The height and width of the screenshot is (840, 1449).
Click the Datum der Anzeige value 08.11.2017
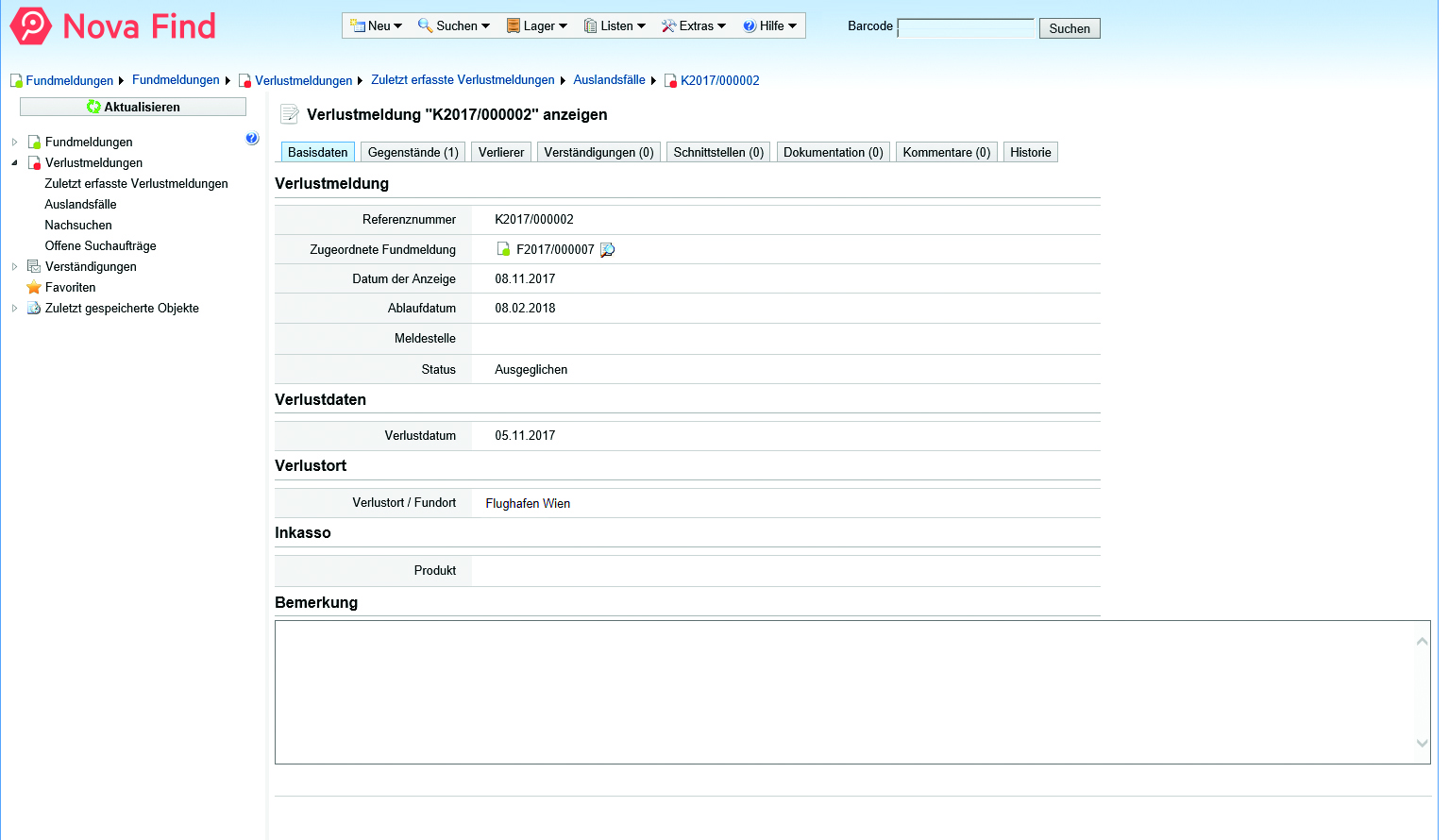click(525, 278)
